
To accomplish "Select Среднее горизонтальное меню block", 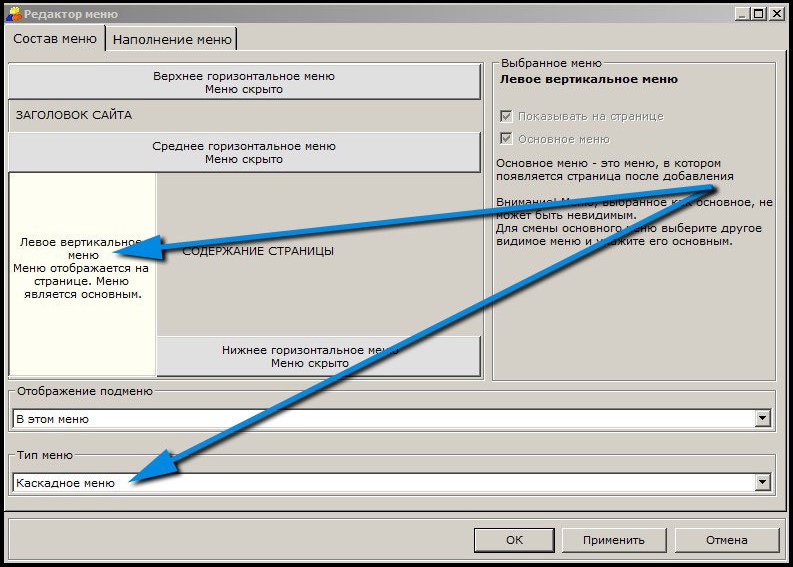I will (244, 152).
